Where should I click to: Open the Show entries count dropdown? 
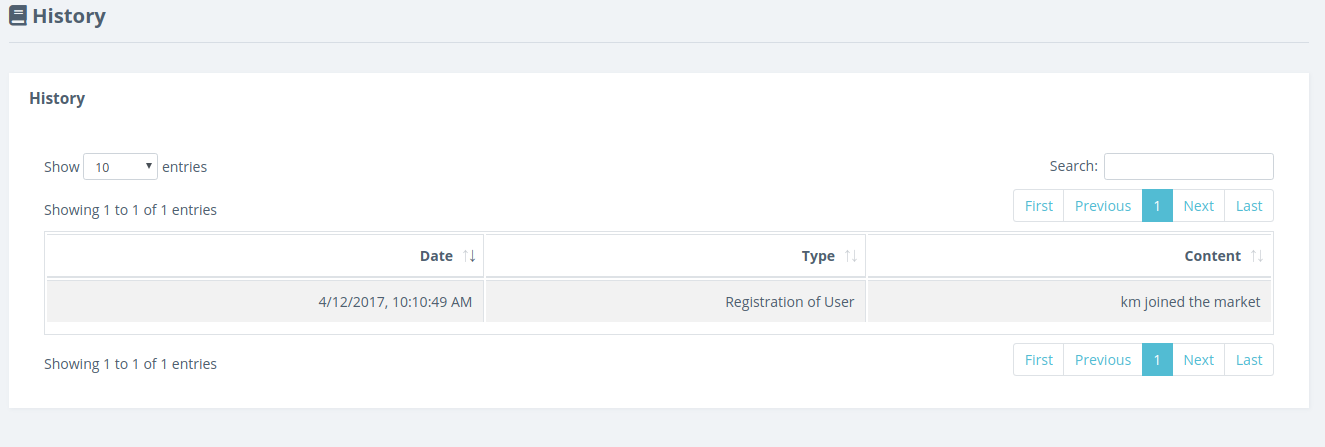(x=120, y=167)
